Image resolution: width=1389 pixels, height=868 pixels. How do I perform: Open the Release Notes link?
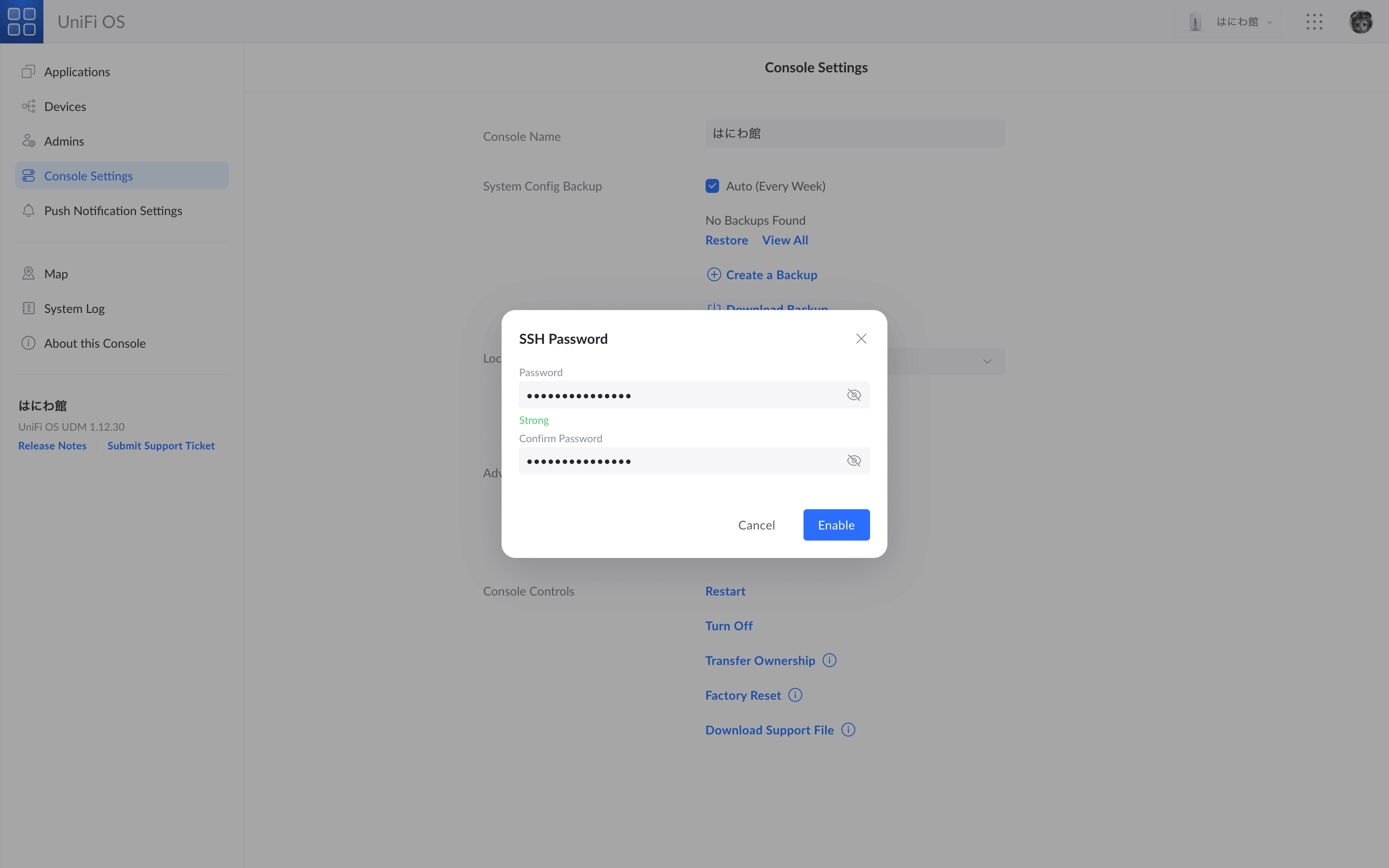coord(52,446)
